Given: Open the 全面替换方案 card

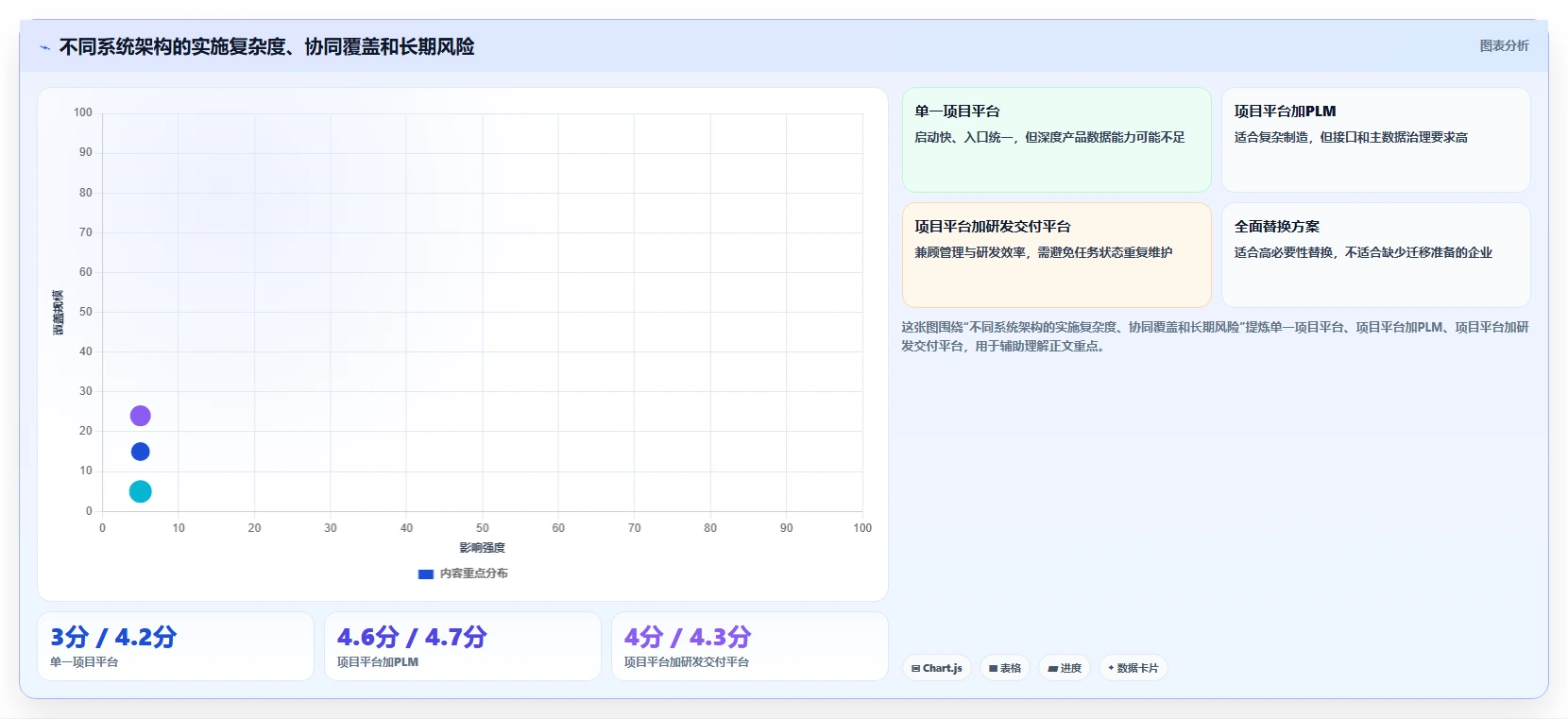Looking at the screenshot, I should click(1376, 255).
